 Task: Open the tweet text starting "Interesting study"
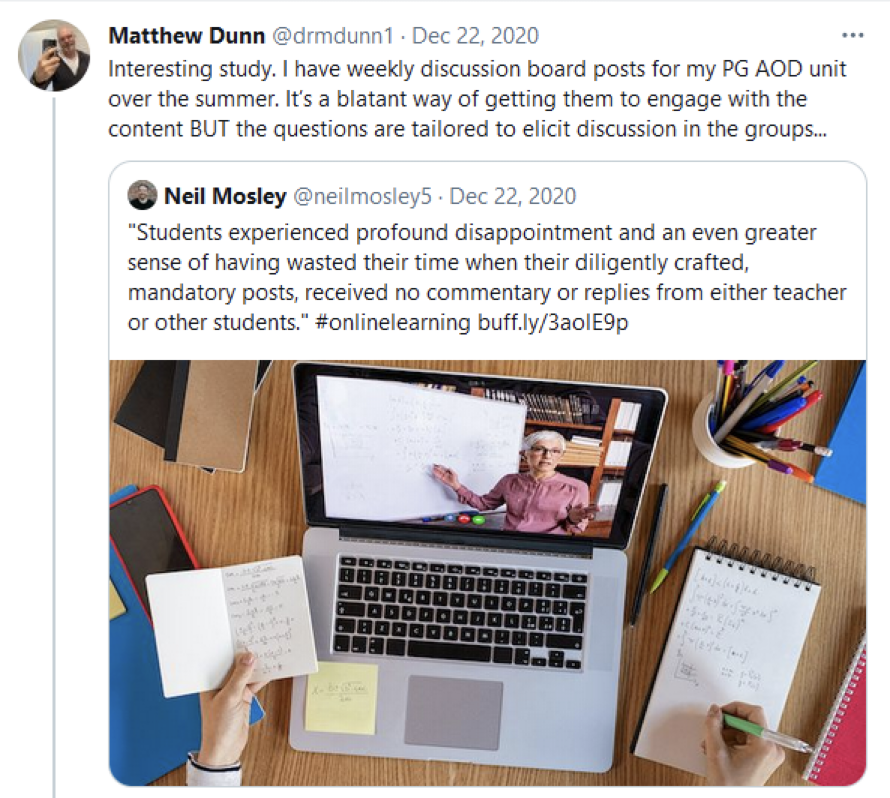click(477, 99)
